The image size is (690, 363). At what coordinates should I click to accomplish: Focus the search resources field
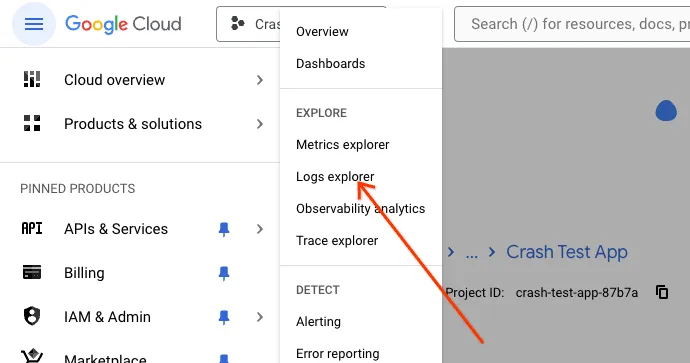pyautogui.click(x=572, y=24)
